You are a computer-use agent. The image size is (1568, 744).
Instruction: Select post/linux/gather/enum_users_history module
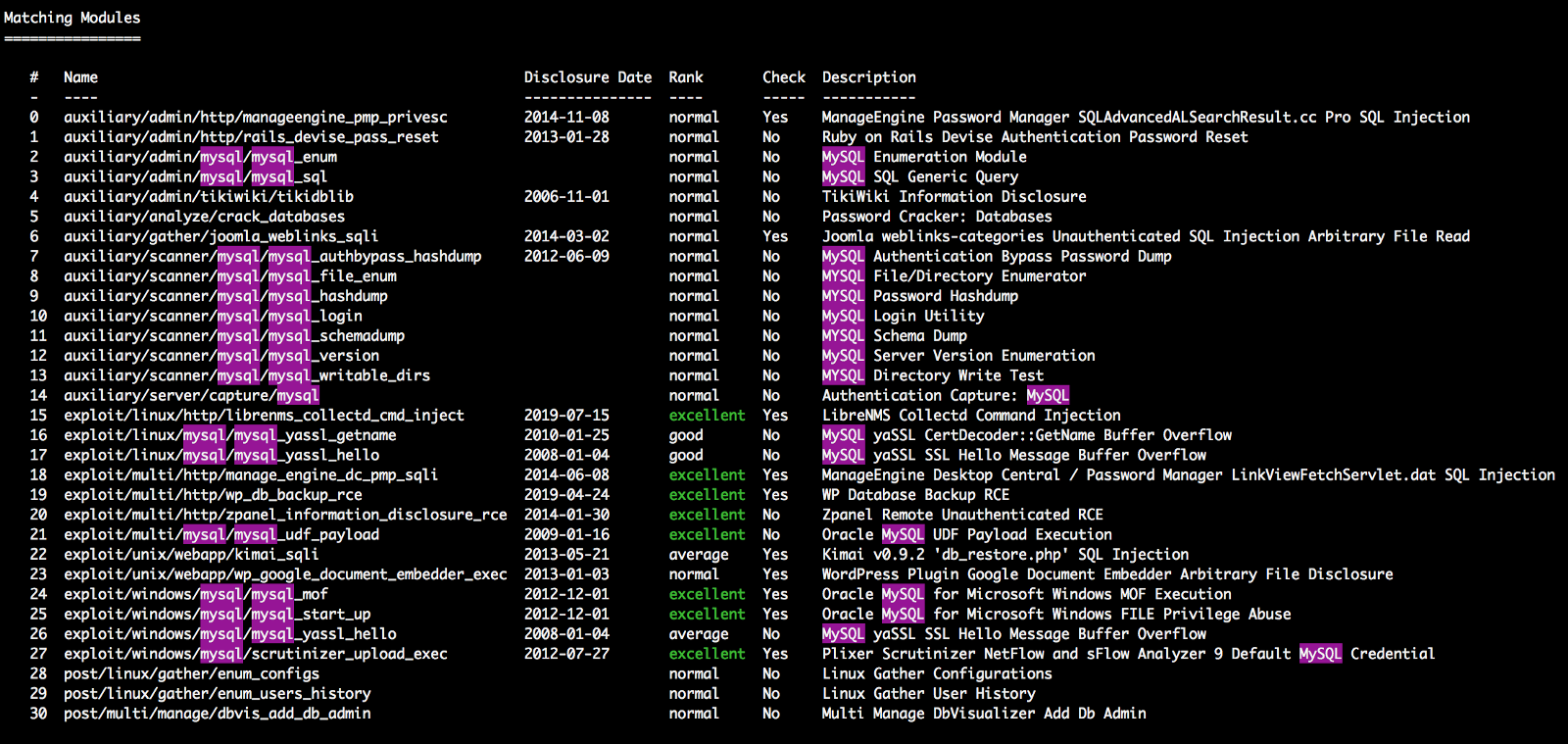pyautogui.click(x=217, y=694)
